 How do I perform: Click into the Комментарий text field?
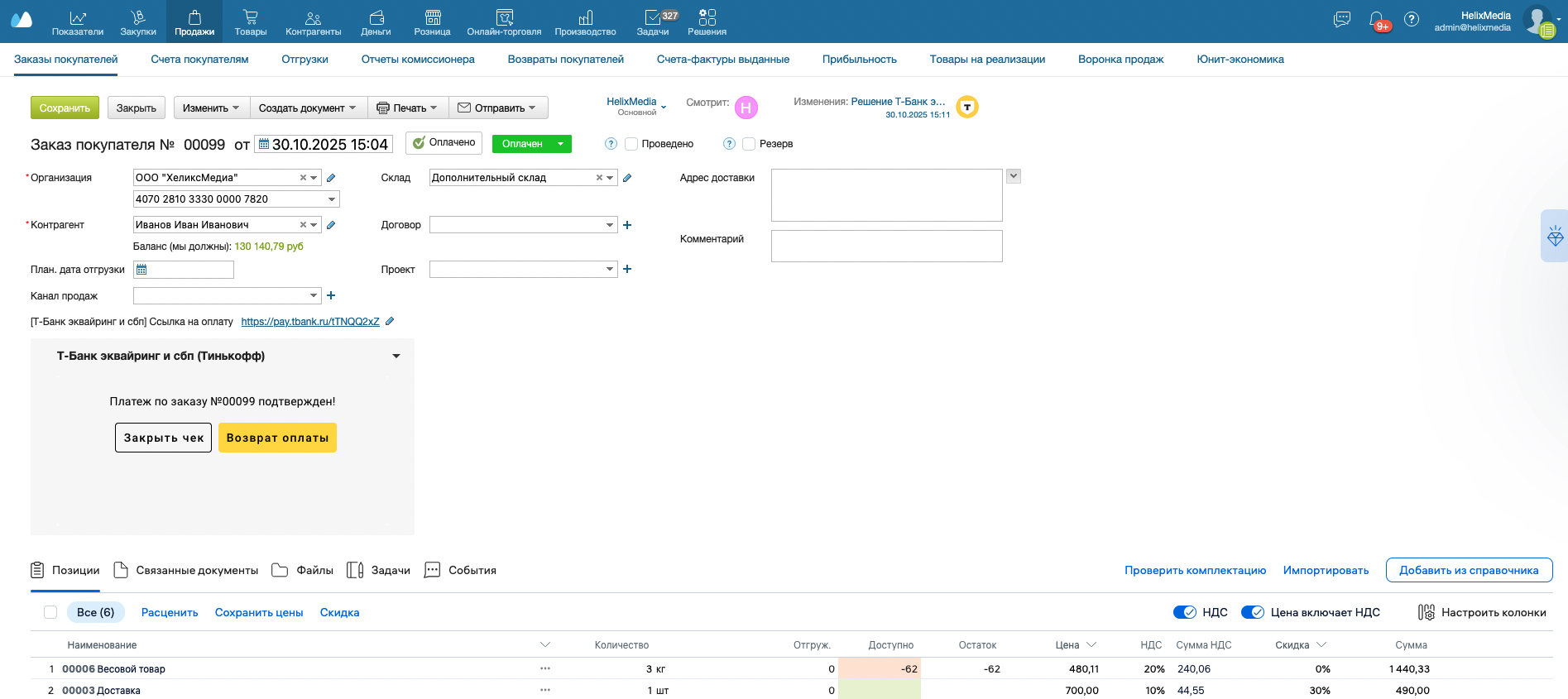coord(886,246)
